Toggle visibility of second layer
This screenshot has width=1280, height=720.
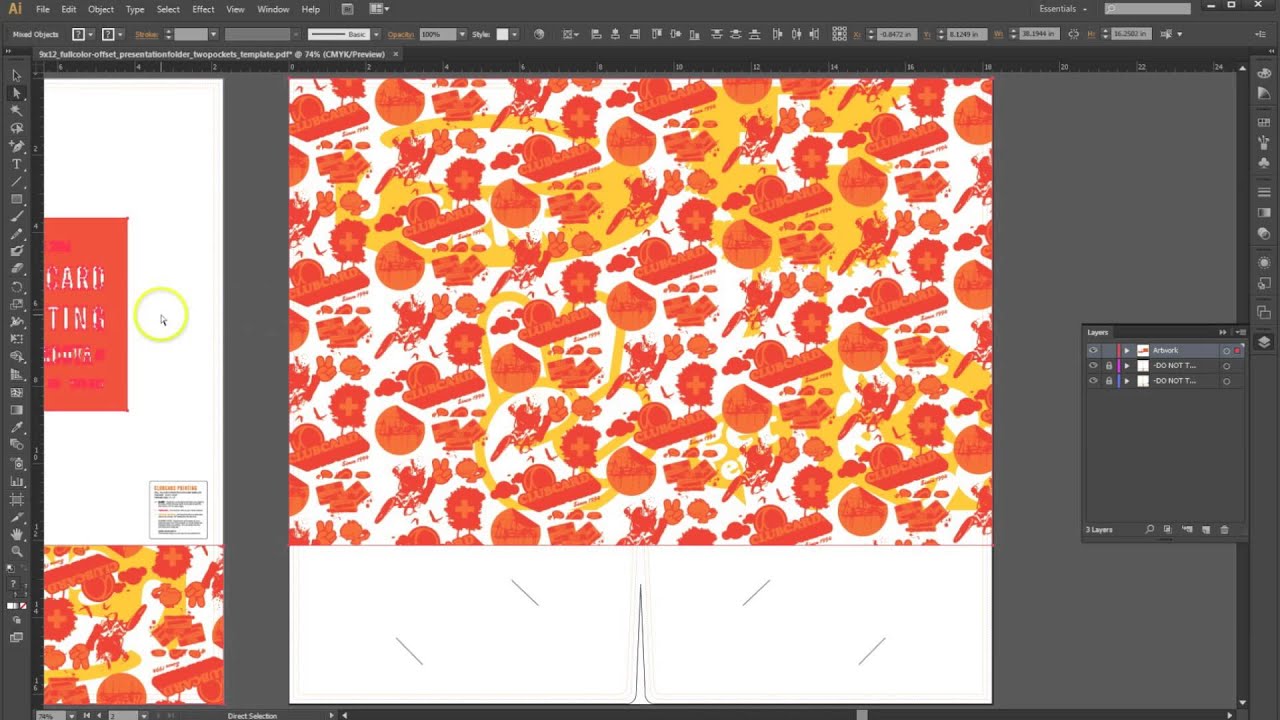[1093, 366]
